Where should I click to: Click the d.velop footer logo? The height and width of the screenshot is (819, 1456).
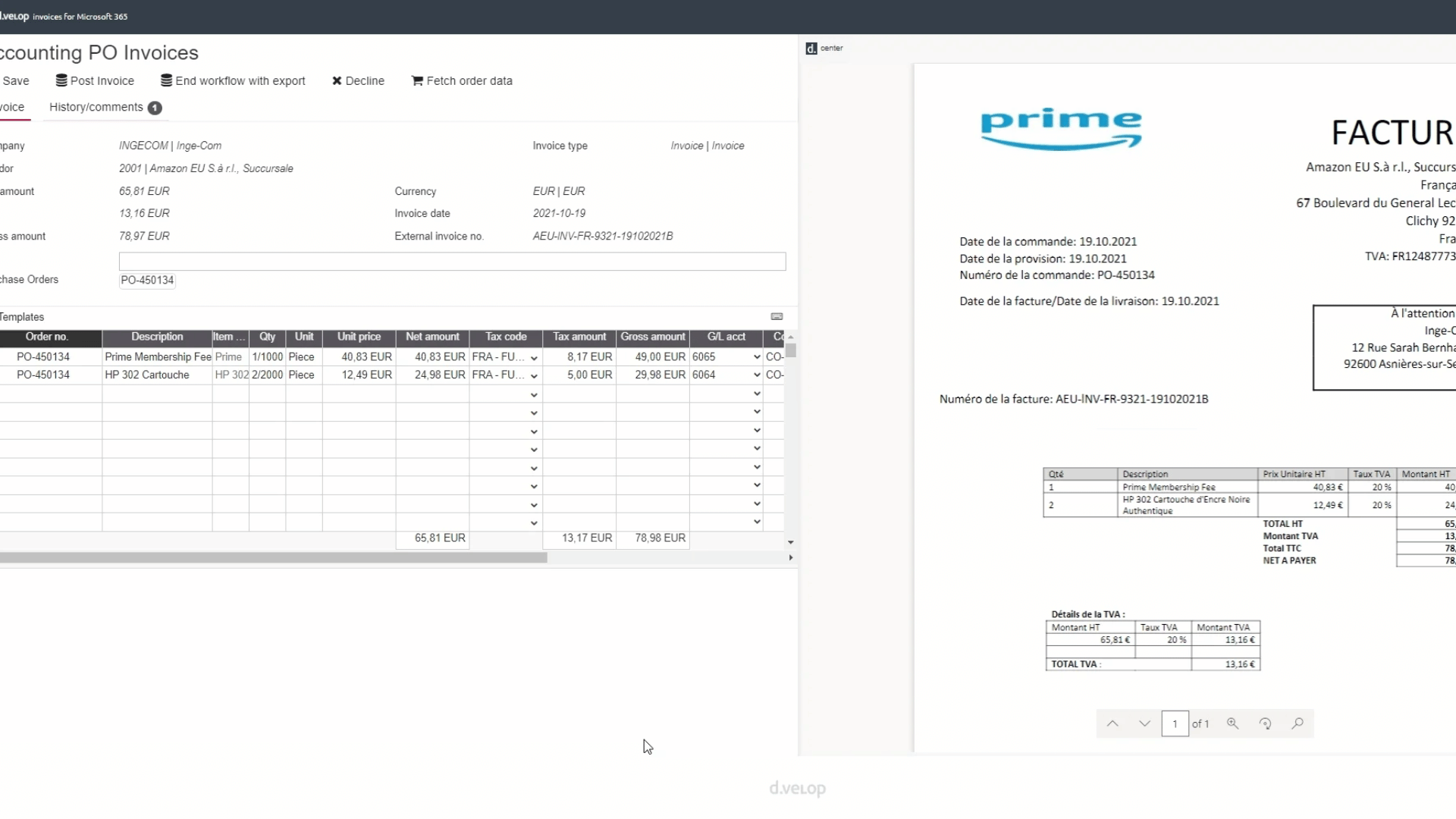(797, 789)
